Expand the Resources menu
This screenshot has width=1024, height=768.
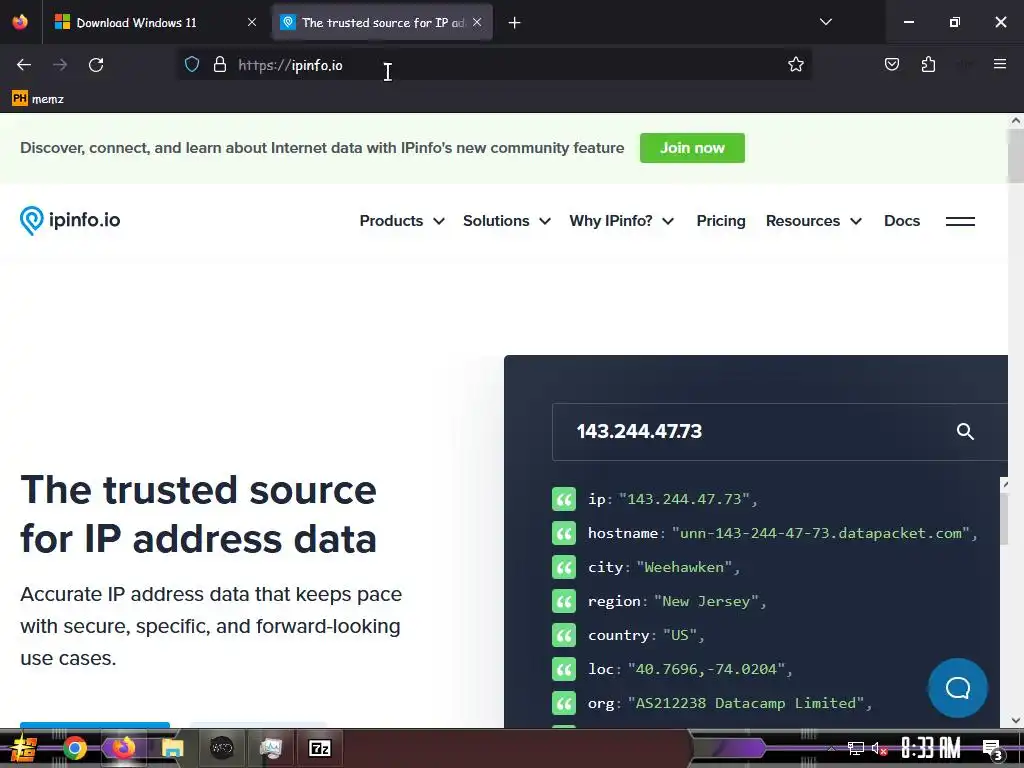coord(814,221)
